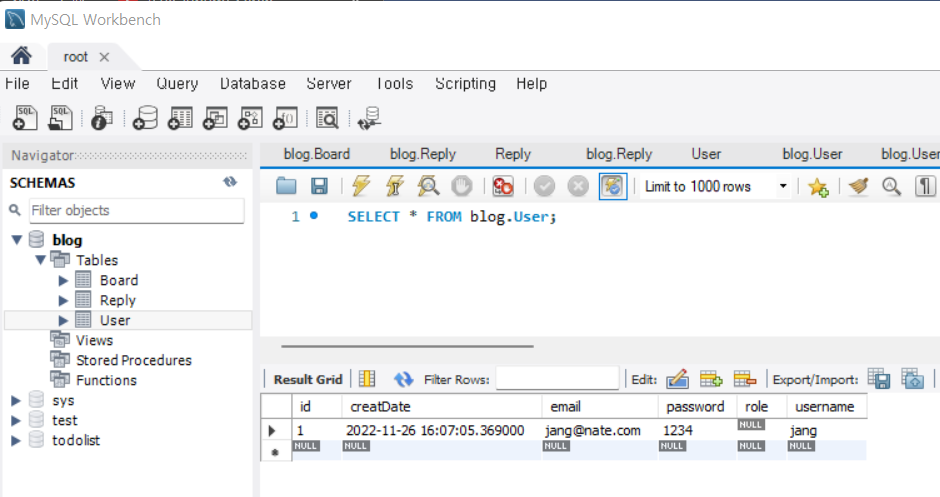Open the Scripting menu
The height and width of the screenshot is (497, 940).
point(466,84)
